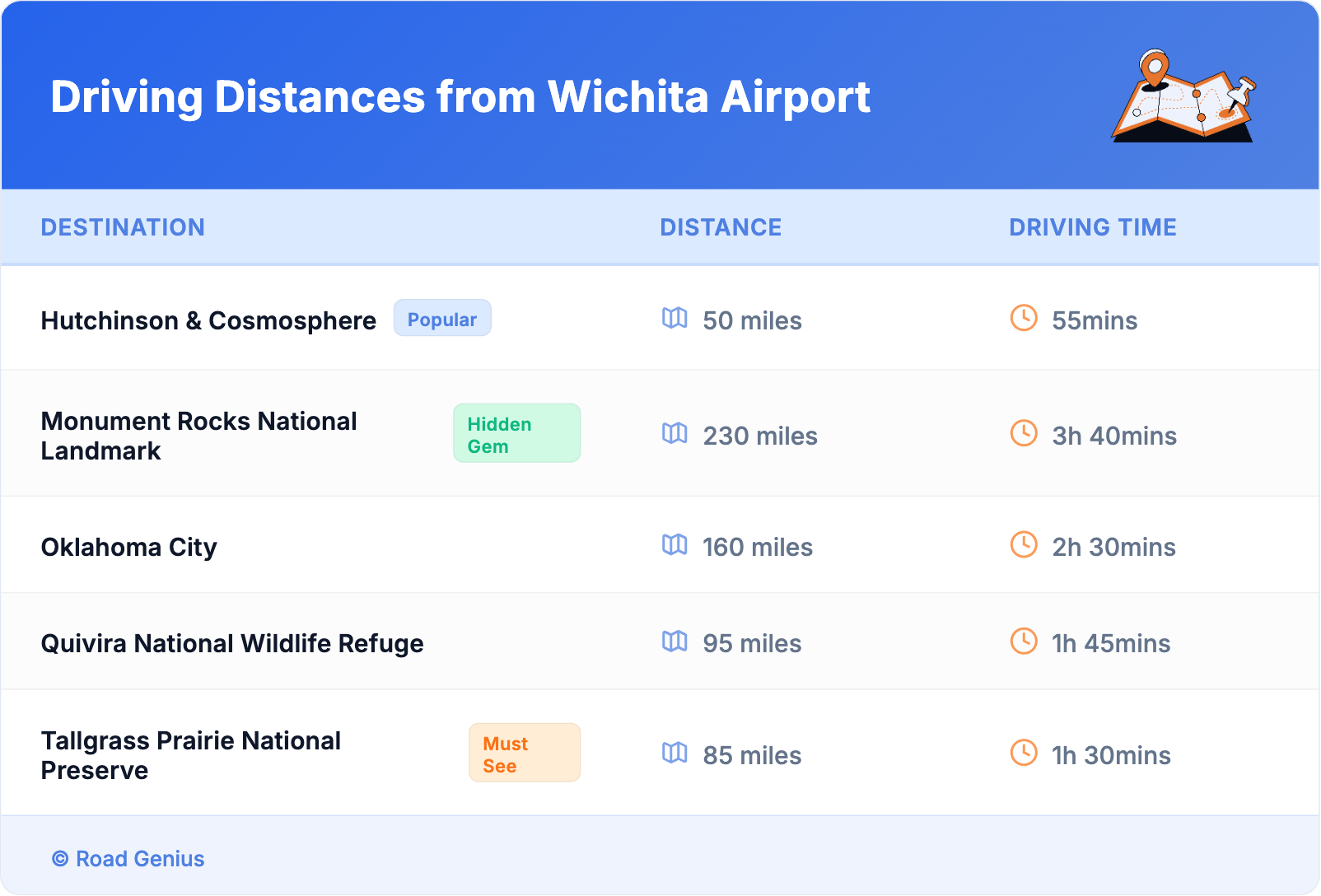The height and width of the screenshot is (896, 1321).
Task: Click the map icon beside 160 miles
Action: (x=675, y=544)
